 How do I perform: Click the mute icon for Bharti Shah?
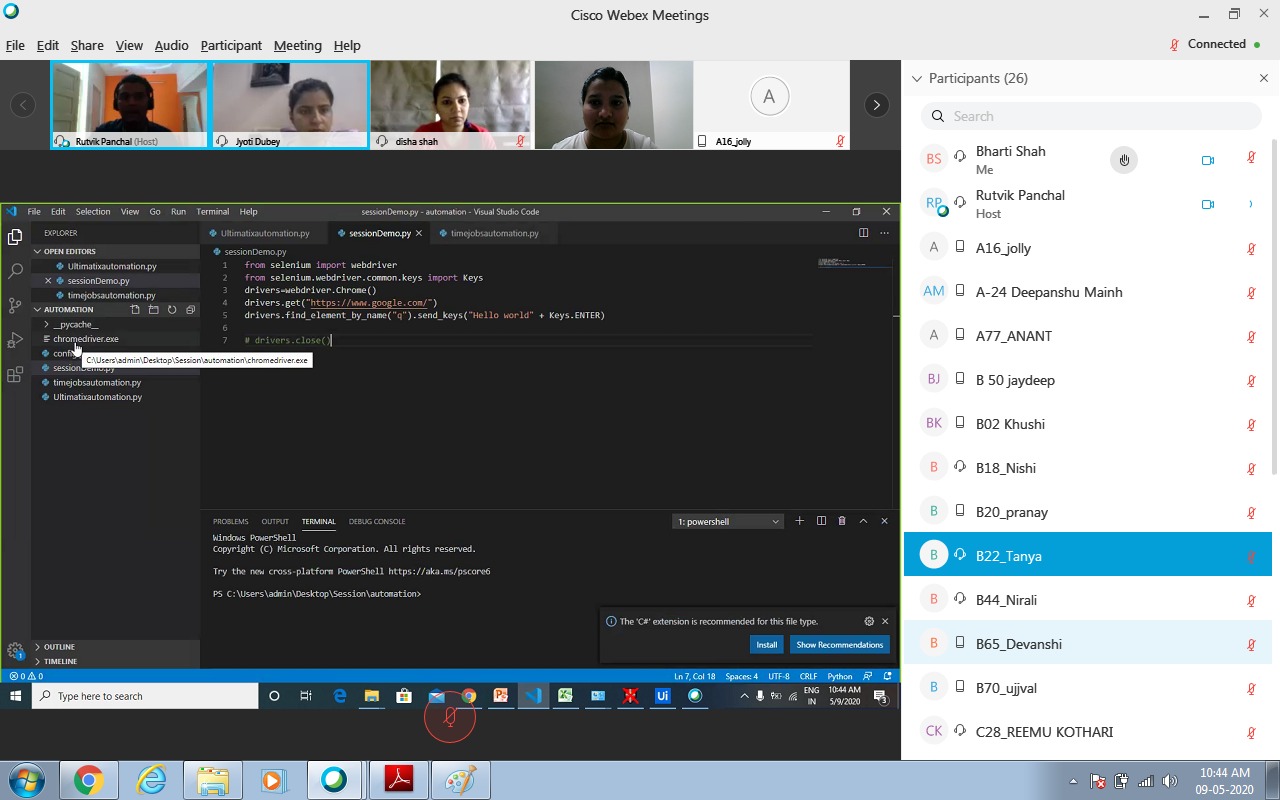click(1251, 158)
